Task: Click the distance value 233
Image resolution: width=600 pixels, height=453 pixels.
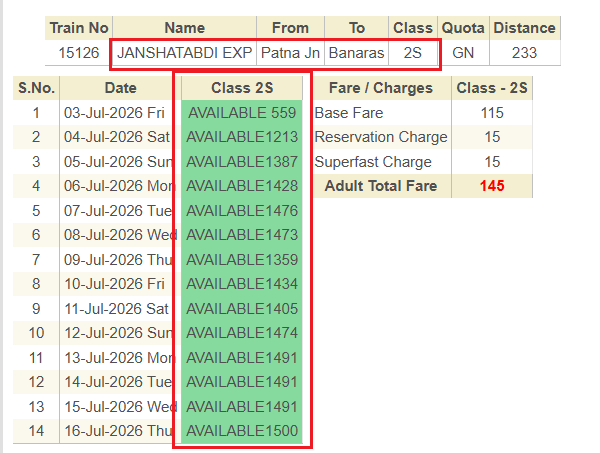Action: [x=525, y=53]
